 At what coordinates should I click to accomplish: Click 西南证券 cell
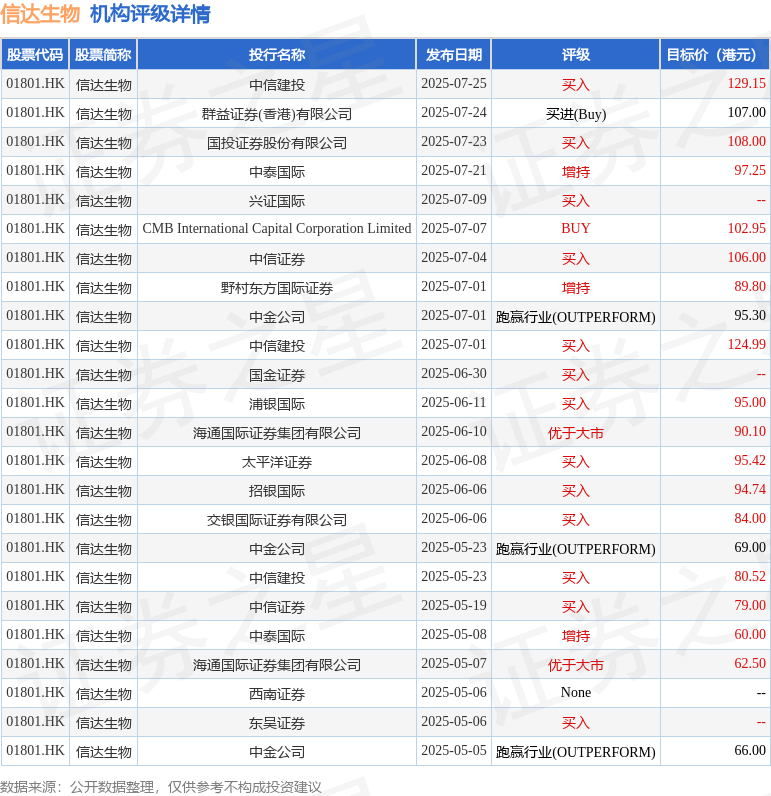click(277, 693)
